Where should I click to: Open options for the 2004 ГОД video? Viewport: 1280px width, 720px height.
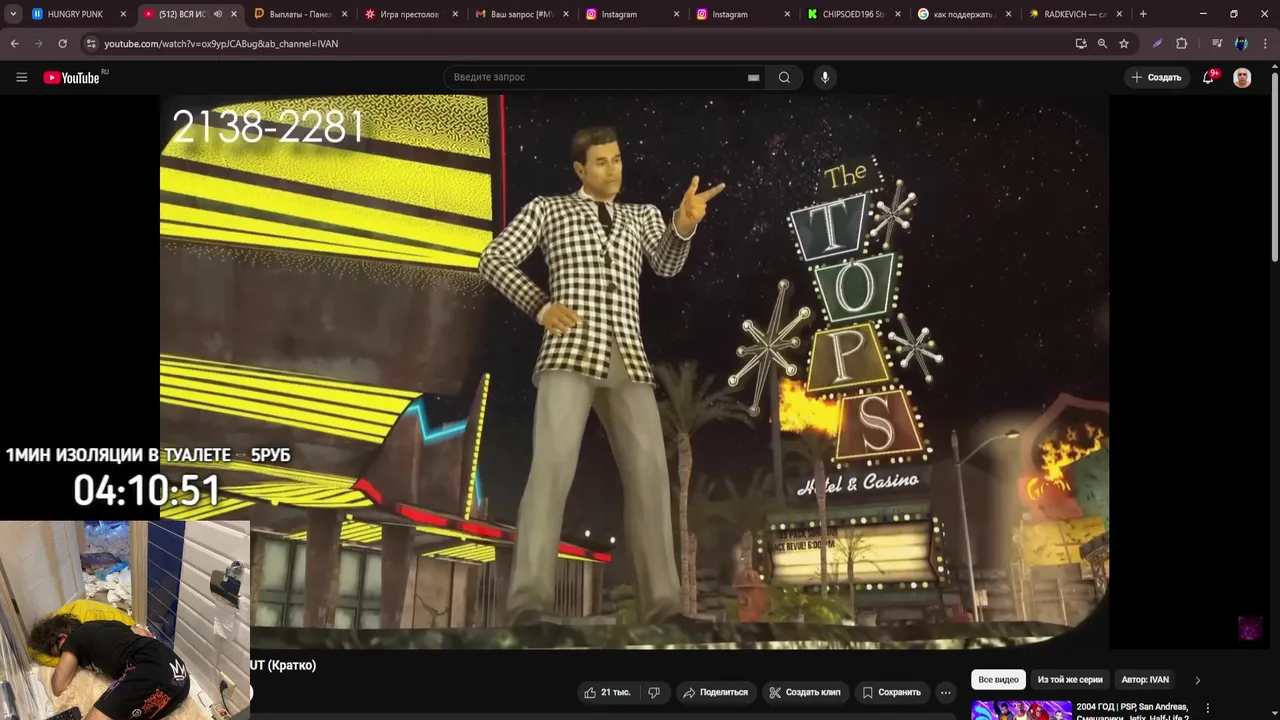(x=1208, y=707)
